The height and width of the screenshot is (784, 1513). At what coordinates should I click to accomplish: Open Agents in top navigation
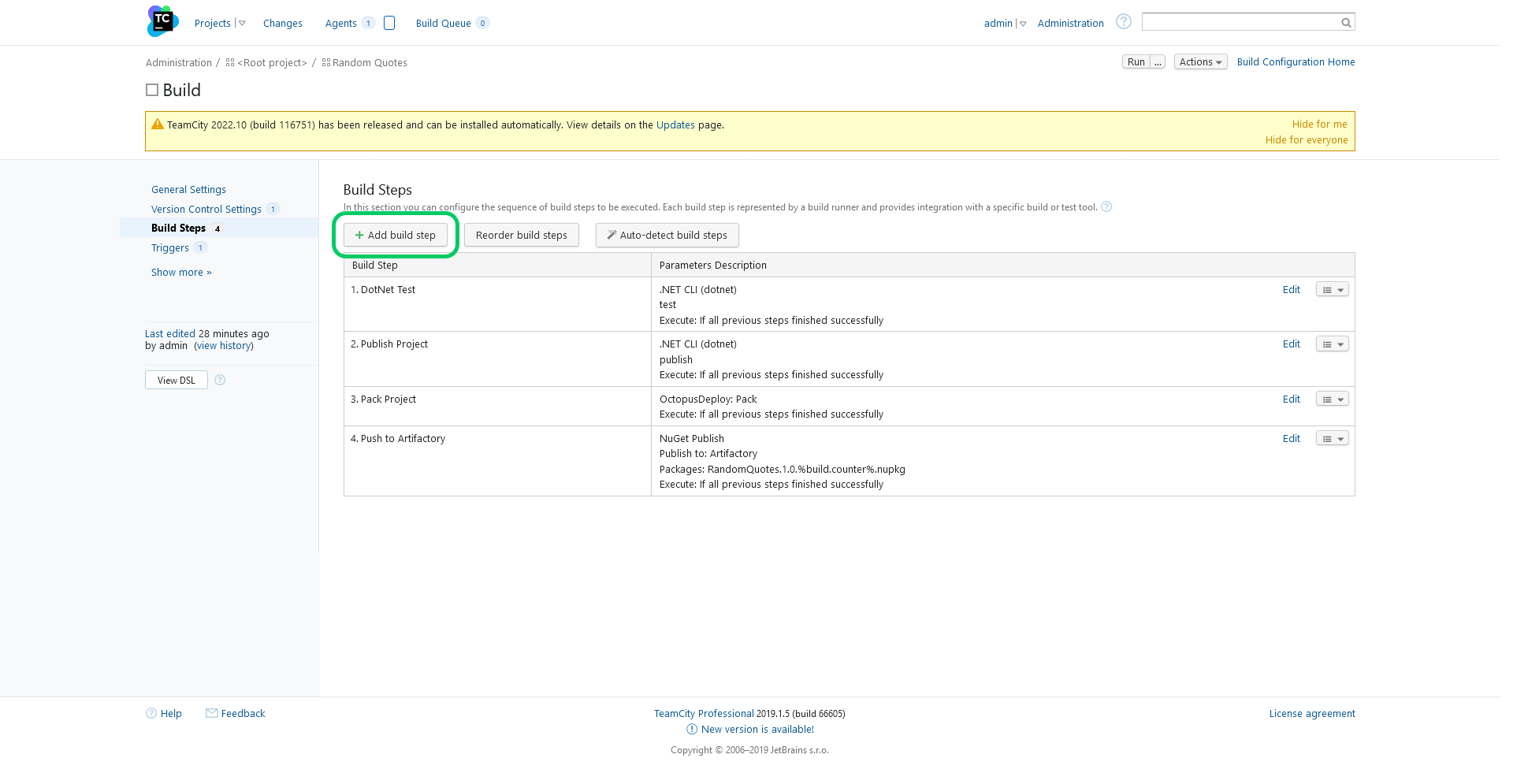pyautogui.click(x=340, y=23)
